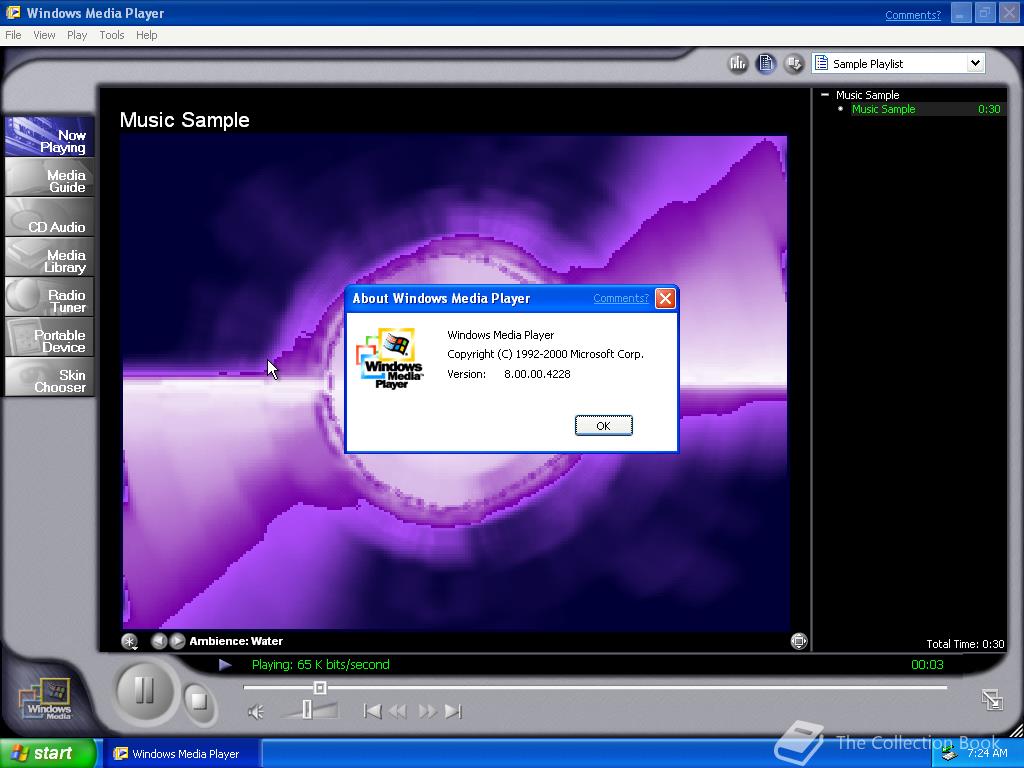This screenshot has height=768, width=1024.
Task: Open the Portable Device tab
Action: tap(50, 337)
